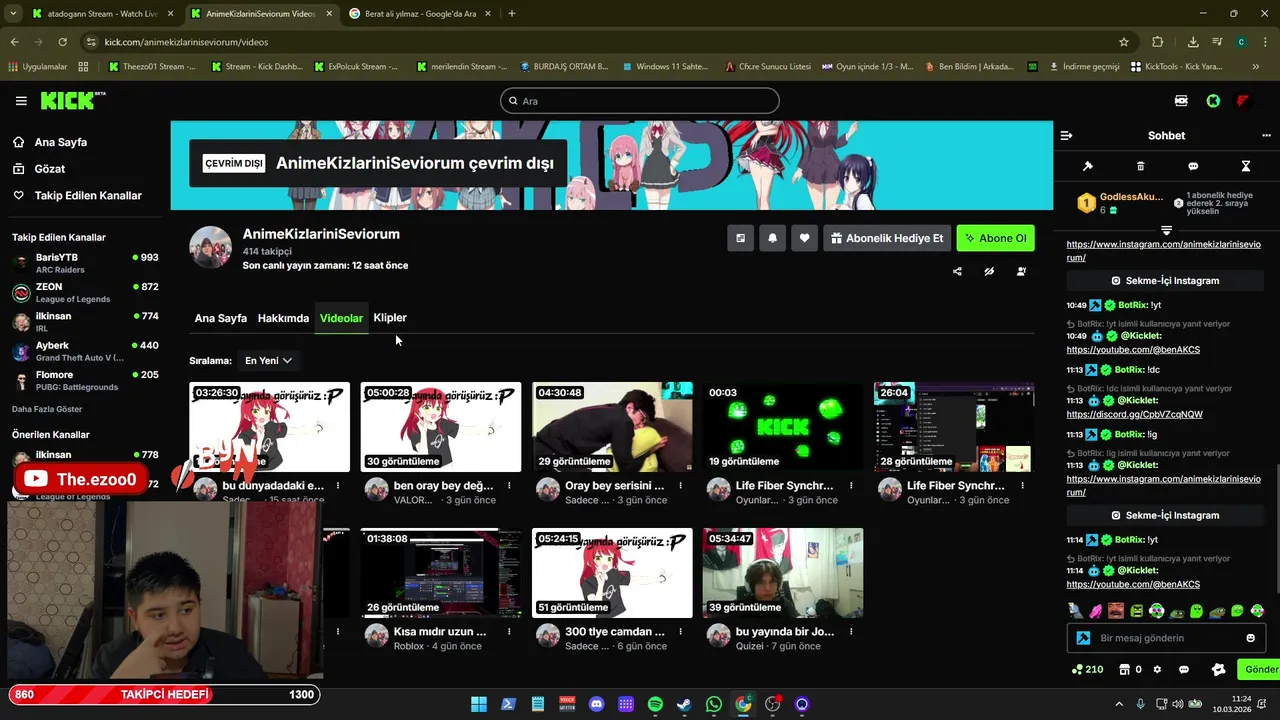Toggle the crossed-eye hide icon
The image size is (1280, 720).
[989, 271]
